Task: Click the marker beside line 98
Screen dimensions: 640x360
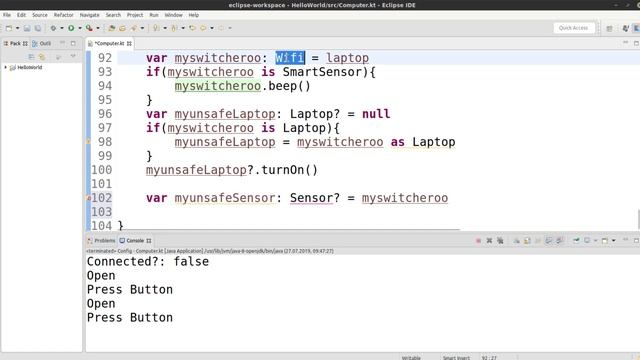Action: (88, 142)
